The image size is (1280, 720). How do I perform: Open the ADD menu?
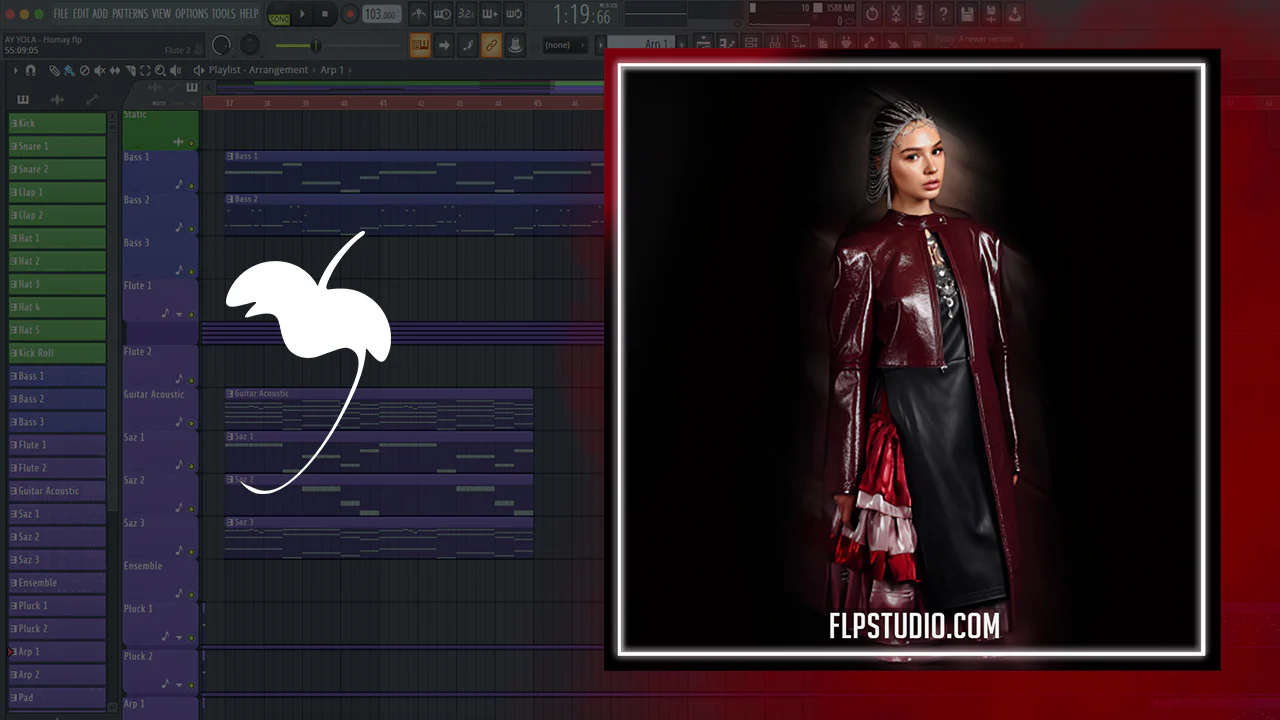click(x=100, y=14)
